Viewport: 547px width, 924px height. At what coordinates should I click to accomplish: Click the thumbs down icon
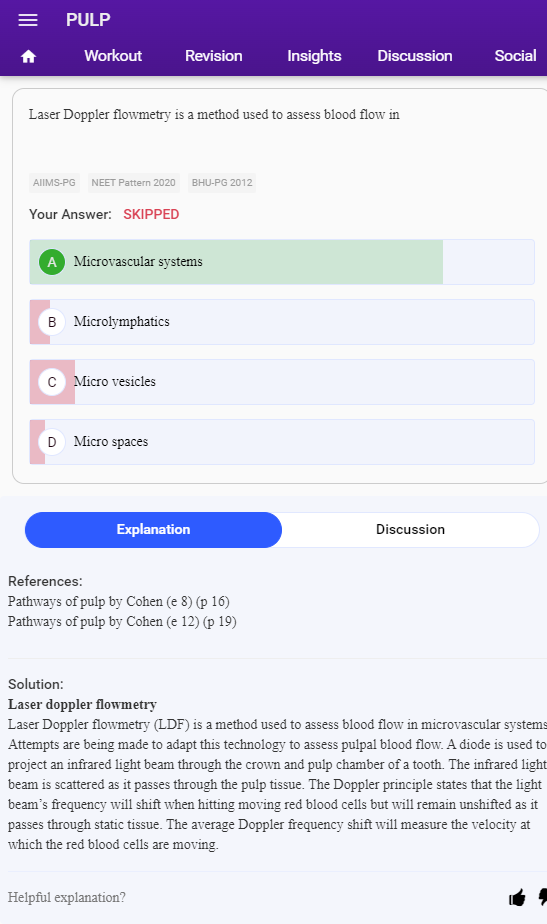point(542,897)
